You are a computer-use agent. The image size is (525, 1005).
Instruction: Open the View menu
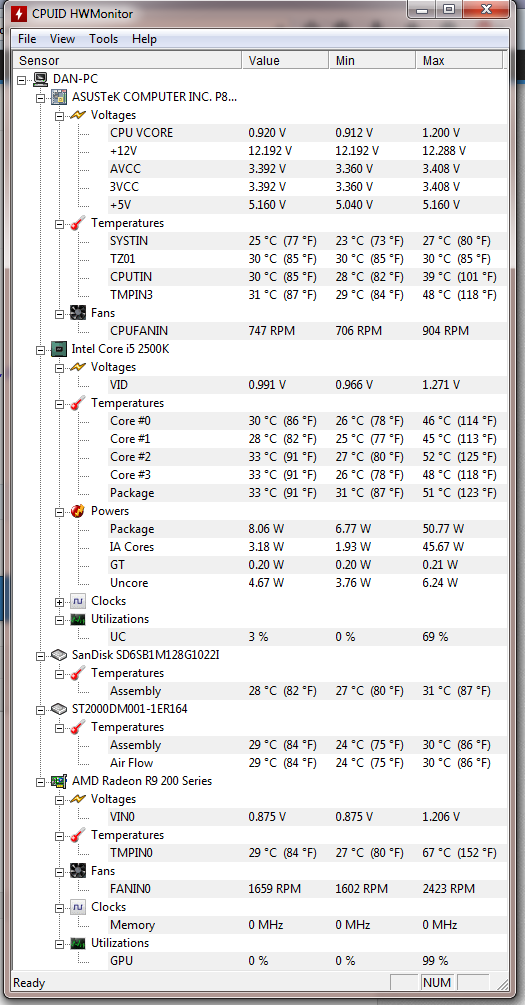[x=62, y=39]
